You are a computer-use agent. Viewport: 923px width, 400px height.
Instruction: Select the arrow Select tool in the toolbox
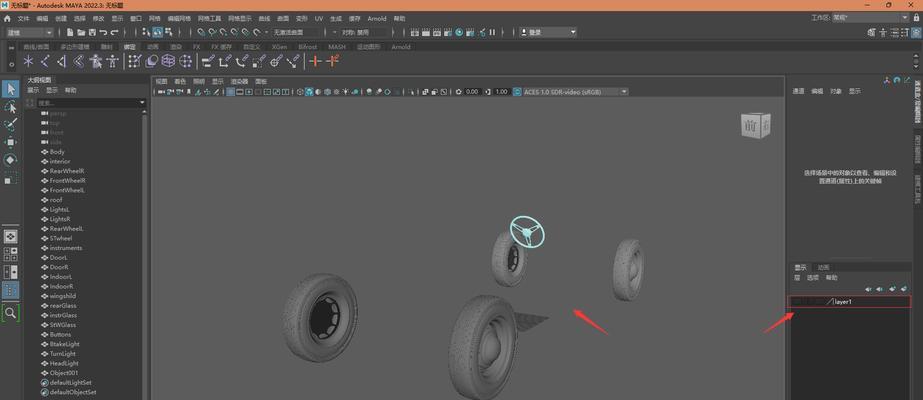pos(11,89)
